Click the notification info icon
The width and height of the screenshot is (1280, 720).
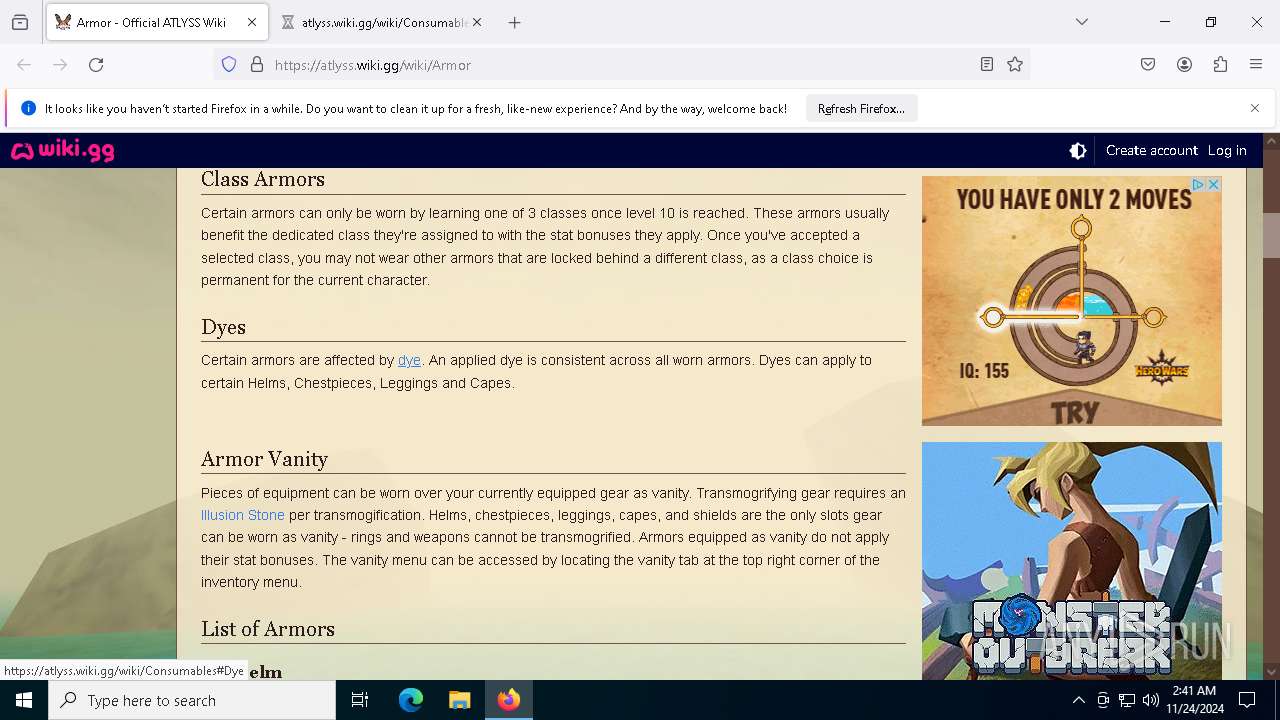tap(28, 109)
